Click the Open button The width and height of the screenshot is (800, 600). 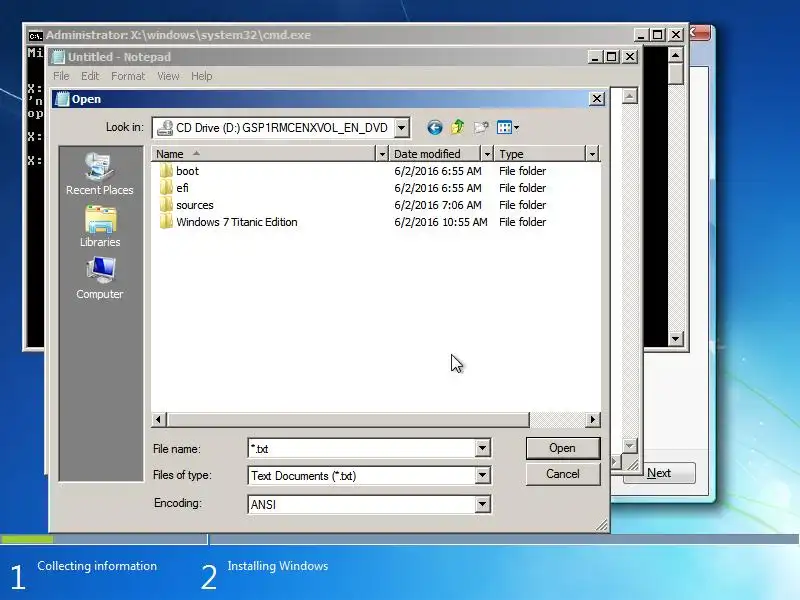[563, 448]
